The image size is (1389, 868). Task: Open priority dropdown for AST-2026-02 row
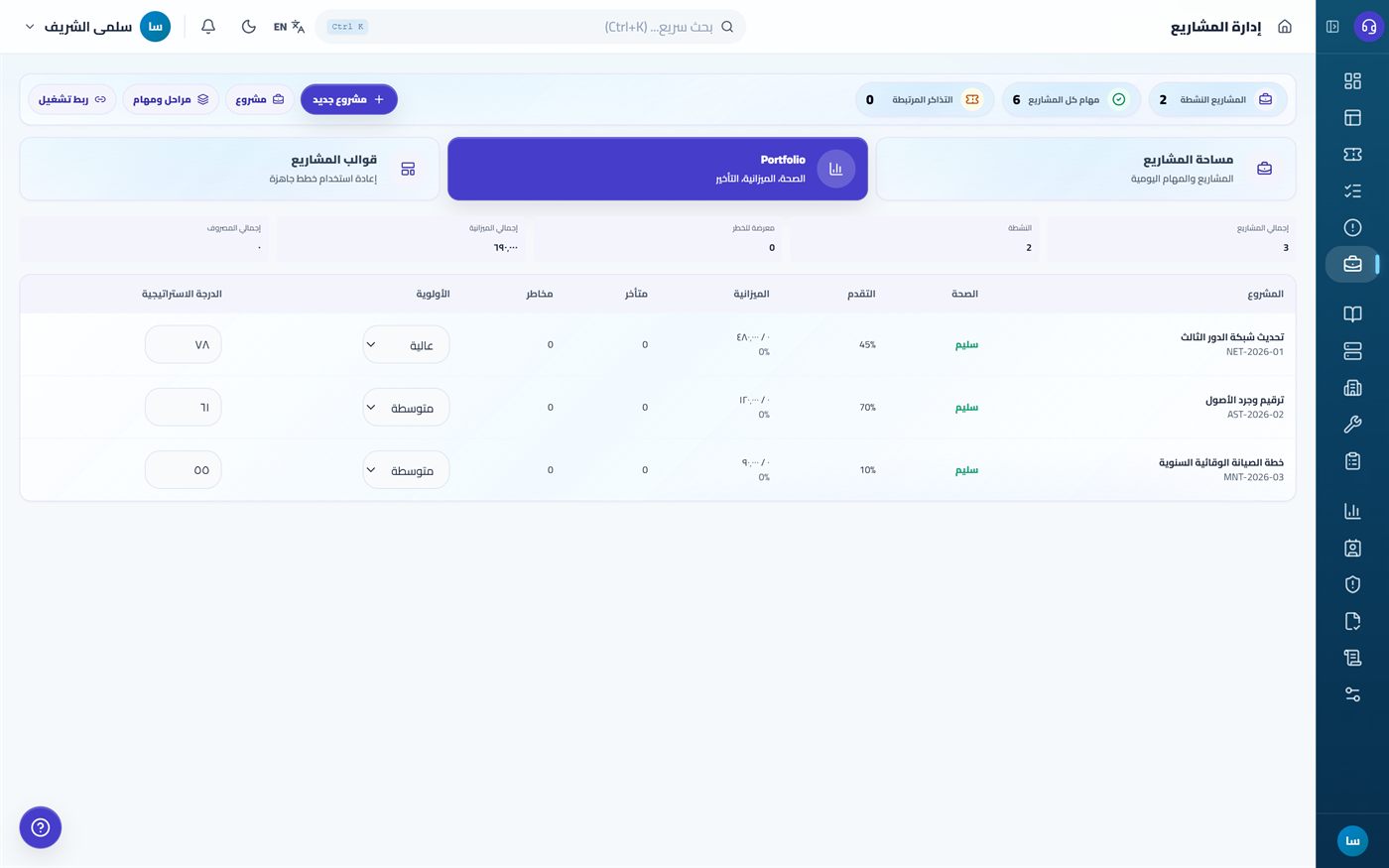coord(406,408)
